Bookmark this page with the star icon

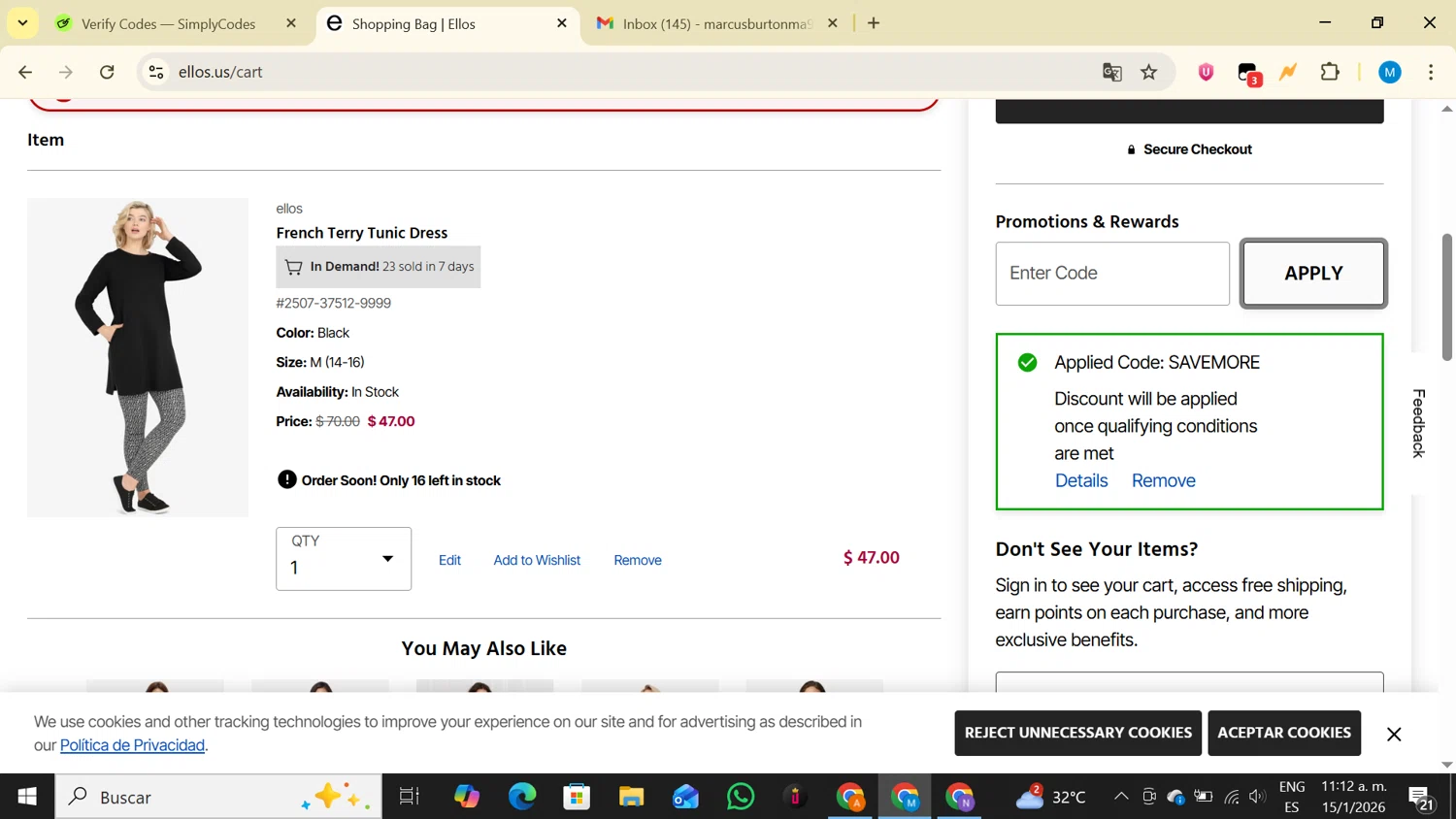pos(1149,72)
